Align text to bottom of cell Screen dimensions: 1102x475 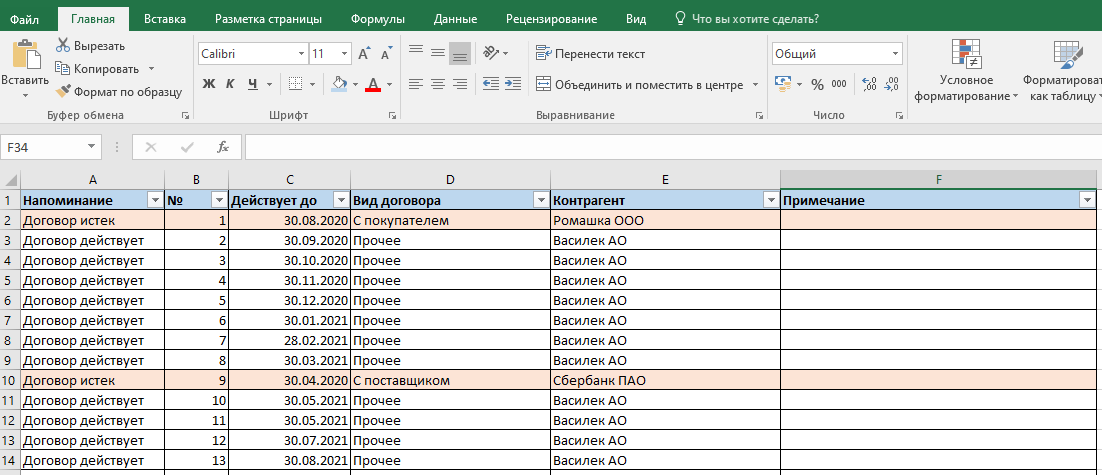pos(460,53)
